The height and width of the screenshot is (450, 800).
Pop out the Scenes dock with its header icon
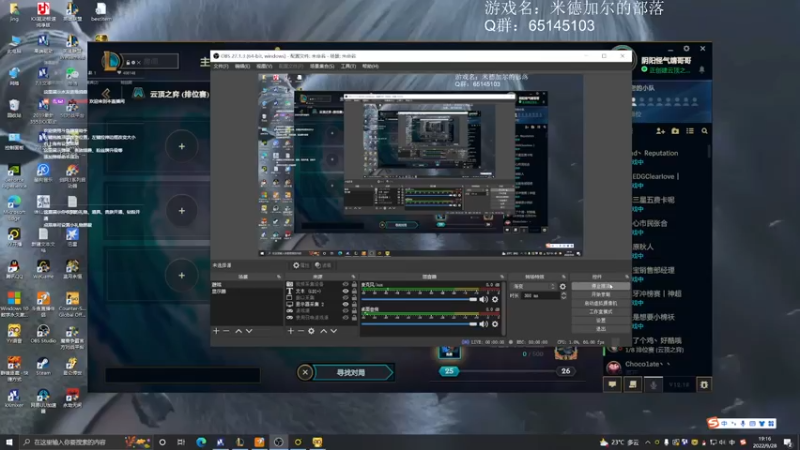point(279,277)
